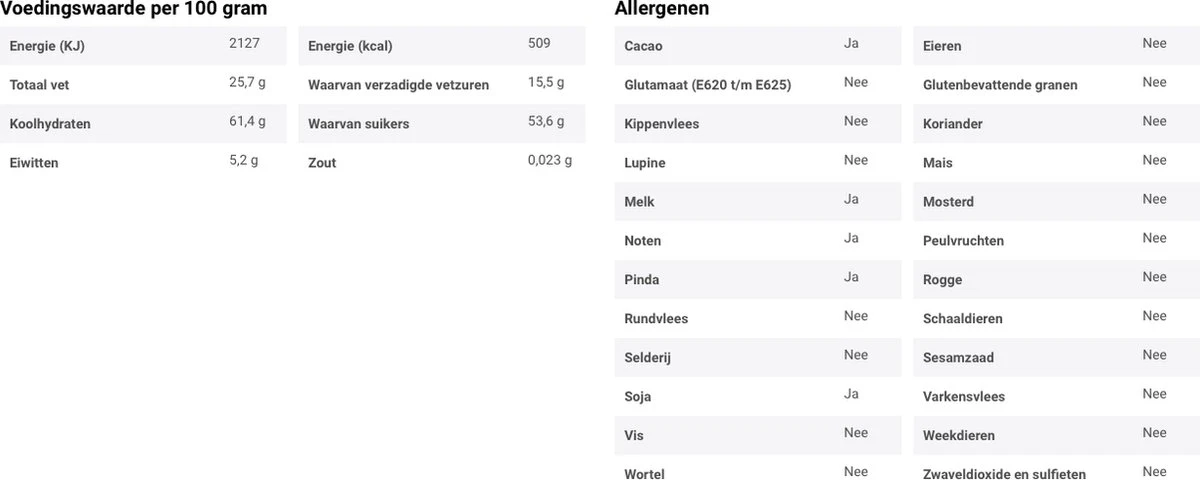The height and width of the screenshot is (480, 1200).
Task: Select the Melk allergen label
Action: pyautogui.click(x=639, y=202)
